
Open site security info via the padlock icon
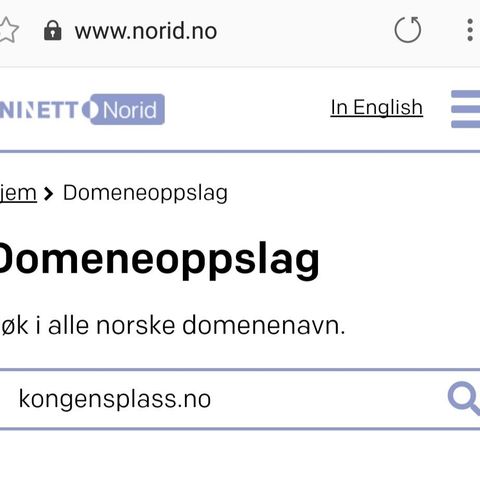[53, 30]
